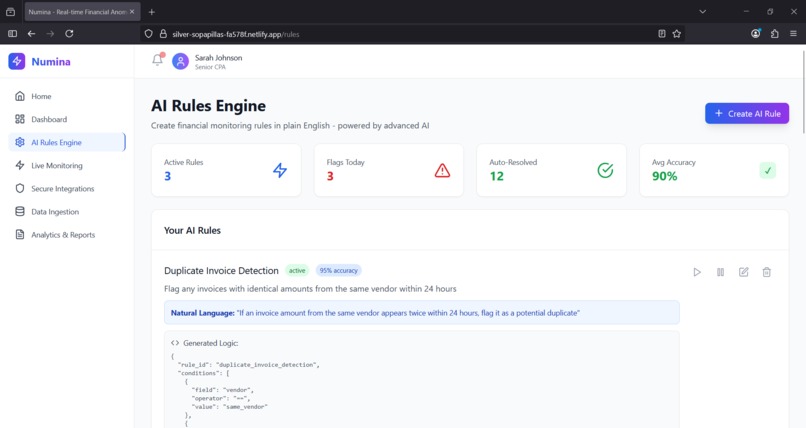Edit the Duplicate Invoice Detection rule

(743, 272)
